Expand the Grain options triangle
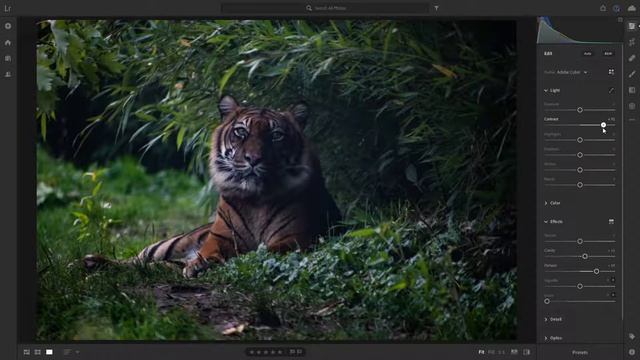The height and width of the screenshot is (360, 640). coord(613,295)
